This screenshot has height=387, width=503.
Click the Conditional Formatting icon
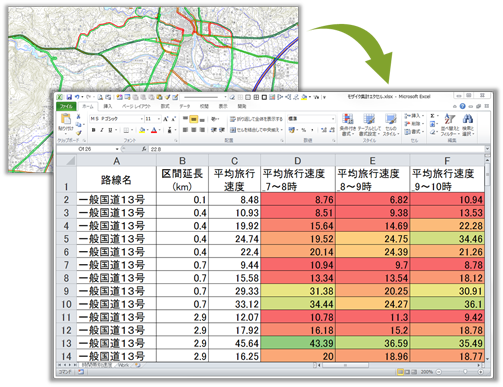coord(348,119)
